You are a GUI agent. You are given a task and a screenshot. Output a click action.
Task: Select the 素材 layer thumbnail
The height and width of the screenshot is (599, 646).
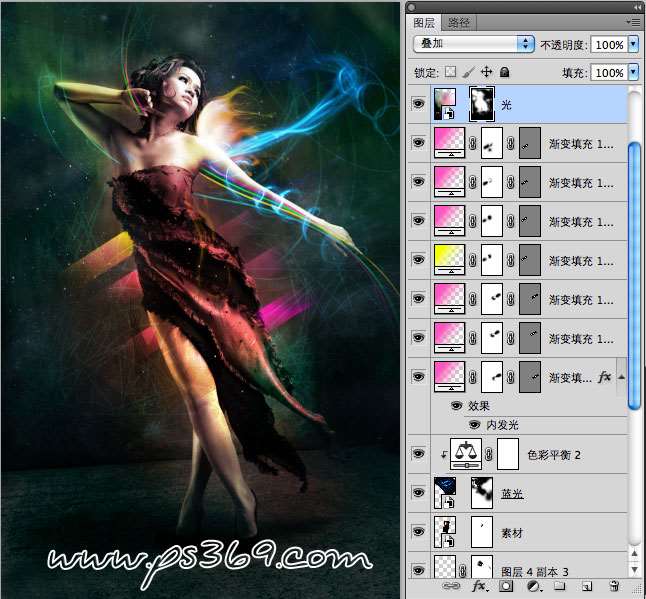pos(445,532)
